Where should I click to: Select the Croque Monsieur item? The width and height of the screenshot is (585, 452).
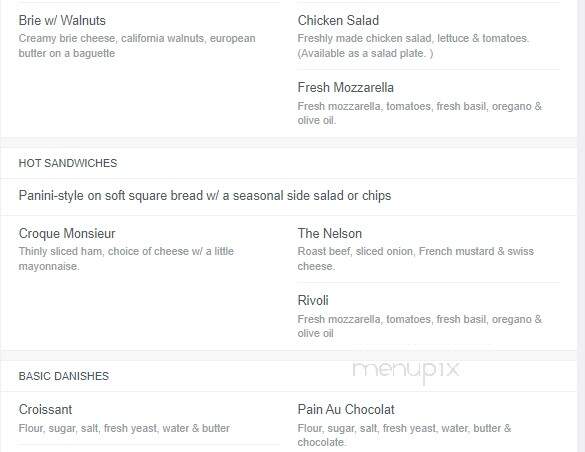coord(67,233)
